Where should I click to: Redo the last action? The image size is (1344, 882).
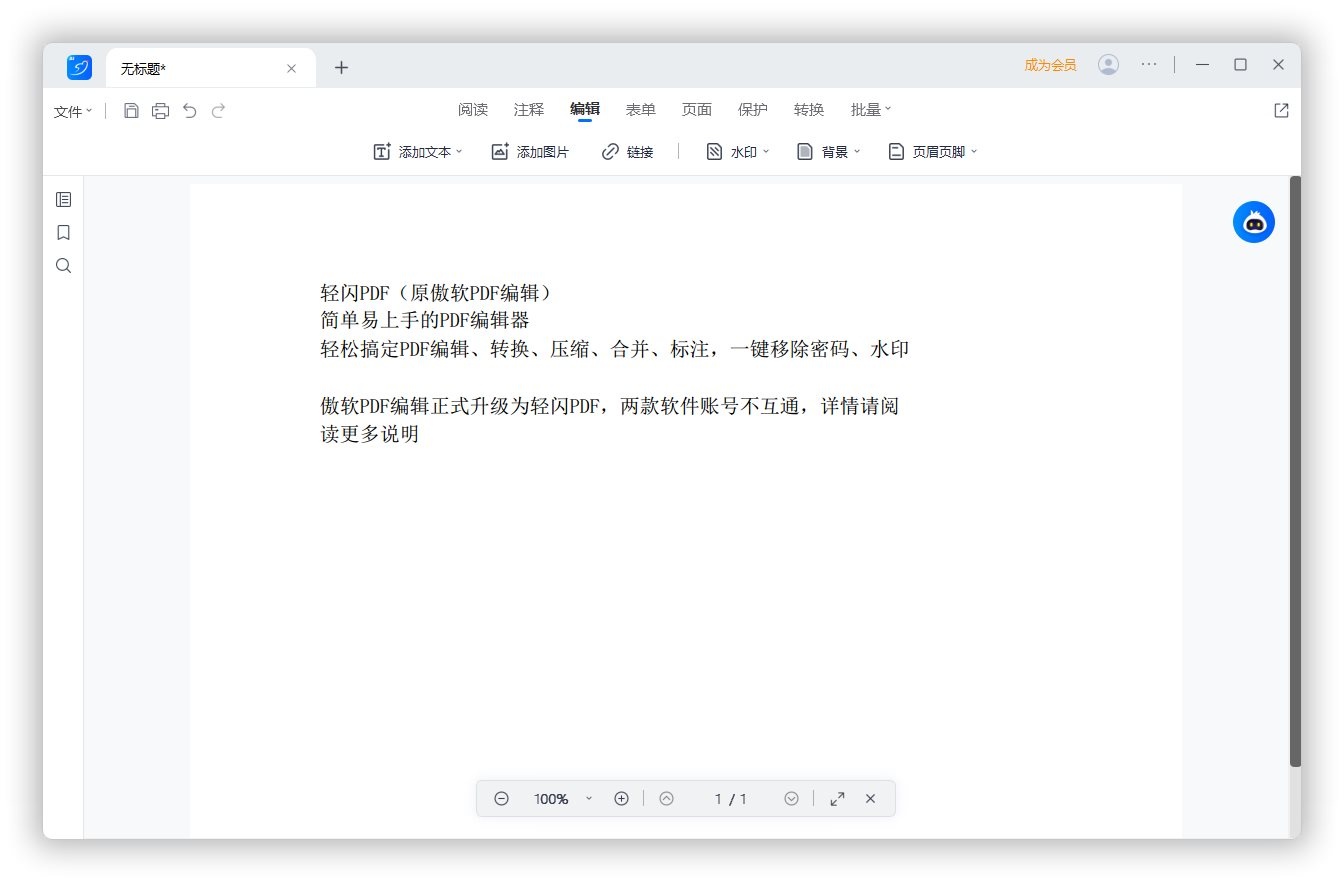[x=218, y=111]
